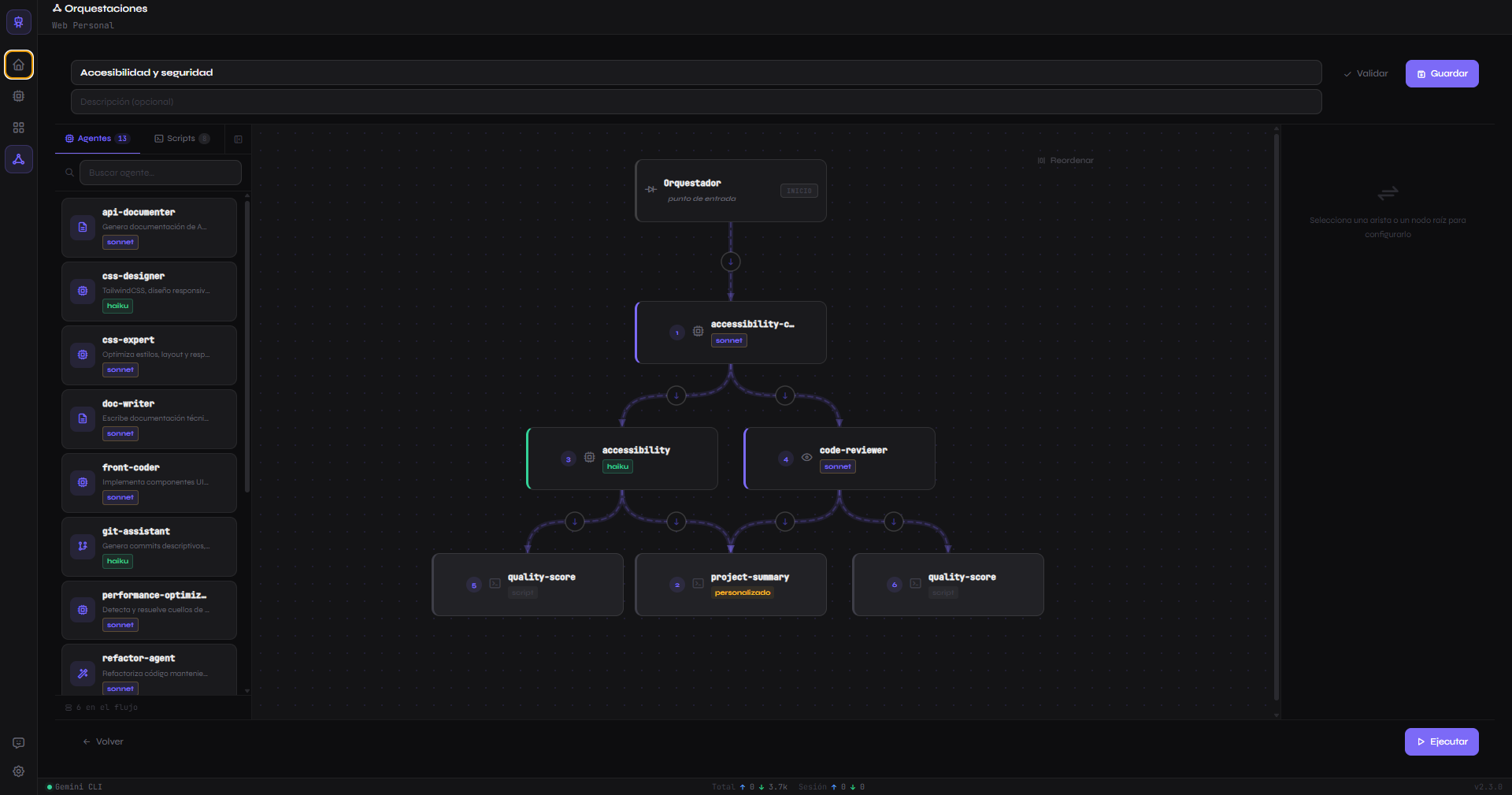This screenshot has width=1512, height=795.
Task: Select the orchestrations network icon in sidebar
Action: pos(19,159)
